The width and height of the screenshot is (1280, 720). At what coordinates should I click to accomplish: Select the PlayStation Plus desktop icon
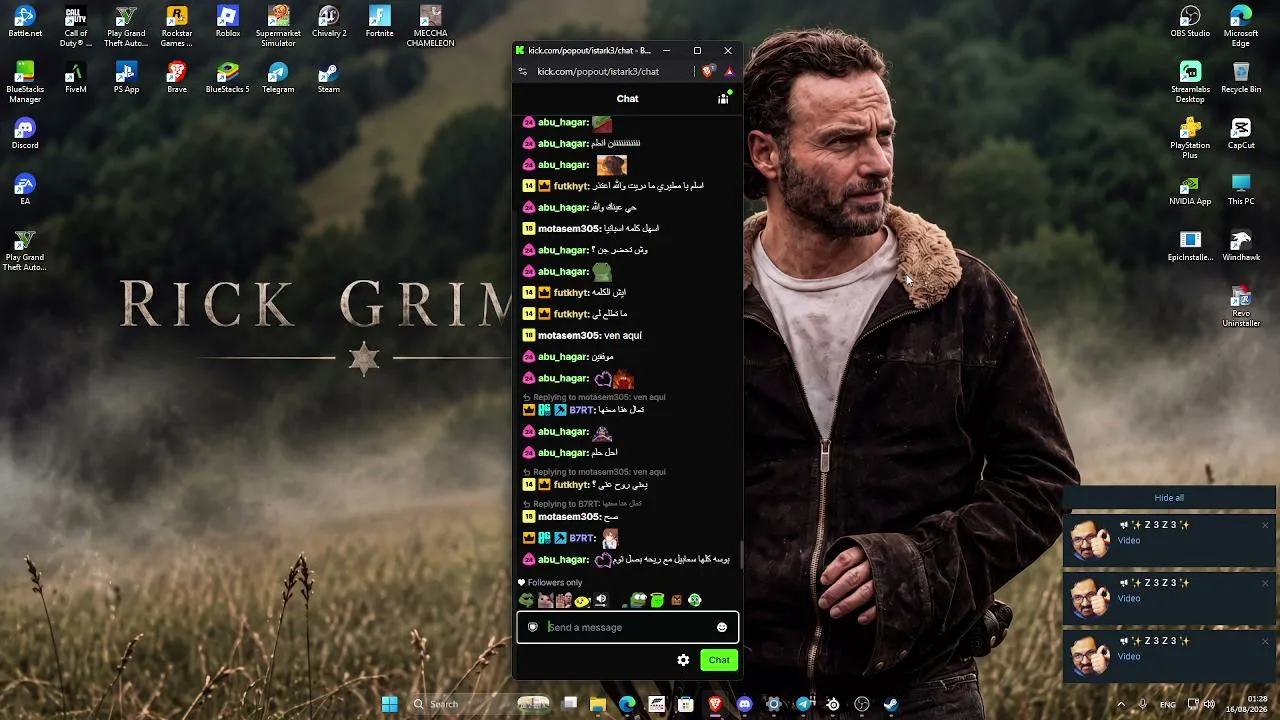1190,139
